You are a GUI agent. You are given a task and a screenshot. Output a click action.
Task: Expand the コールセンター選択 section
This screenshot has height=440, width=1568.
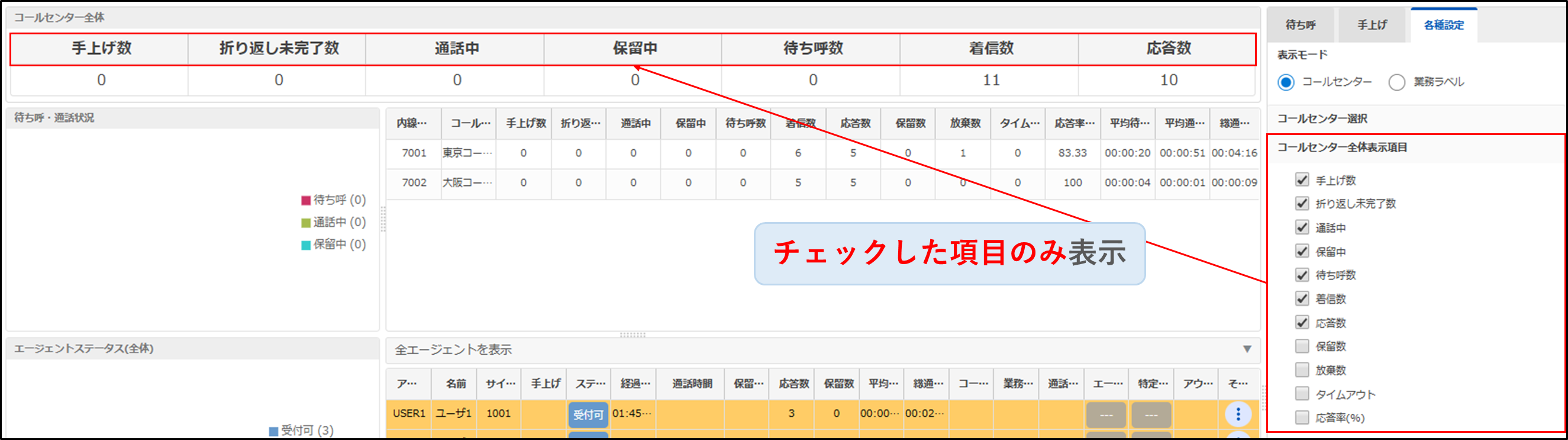1322,118
